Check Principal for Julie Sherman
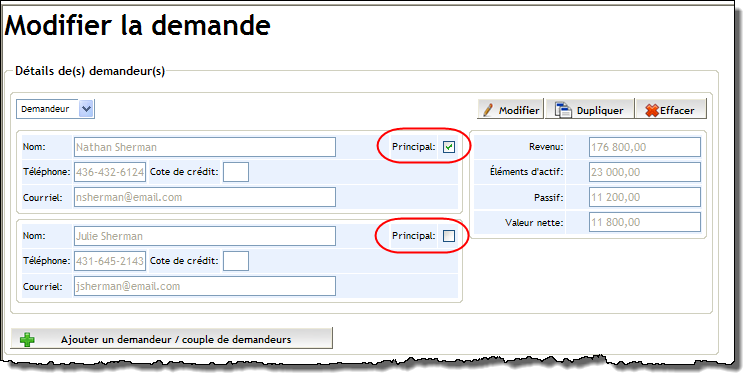This screenshot has height=380, width=751. pos(449,236)
